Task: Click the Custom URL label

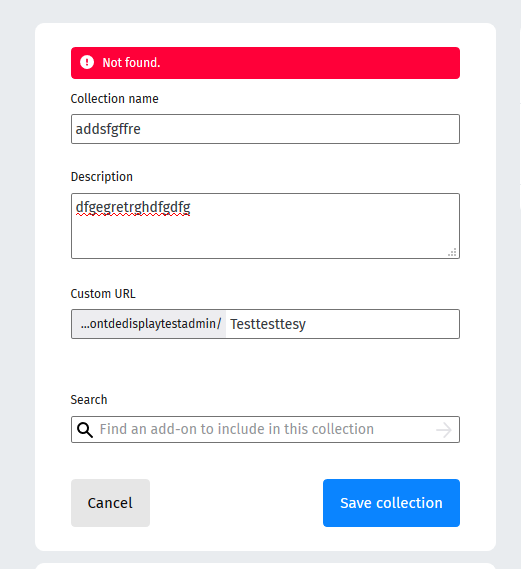Action: pos(103,294)
